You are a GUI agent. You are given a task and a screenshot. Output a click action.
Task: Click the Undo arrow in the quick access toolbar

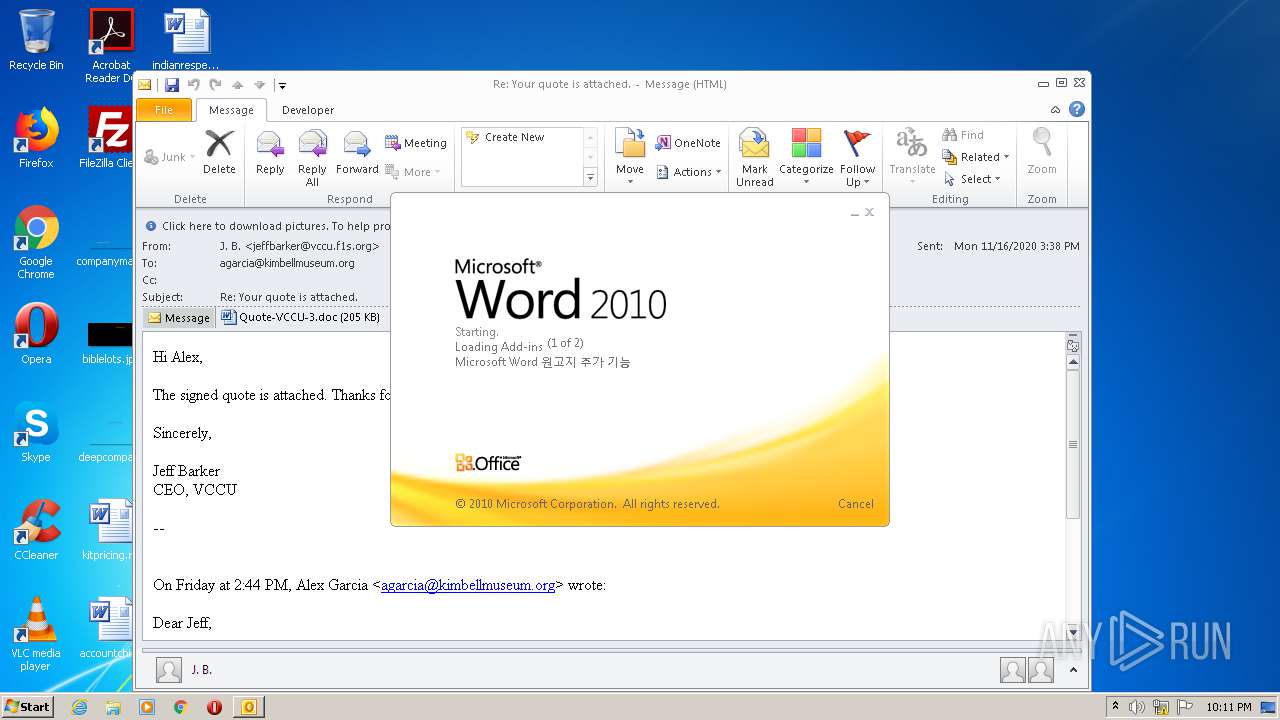(x=194, y=85)
